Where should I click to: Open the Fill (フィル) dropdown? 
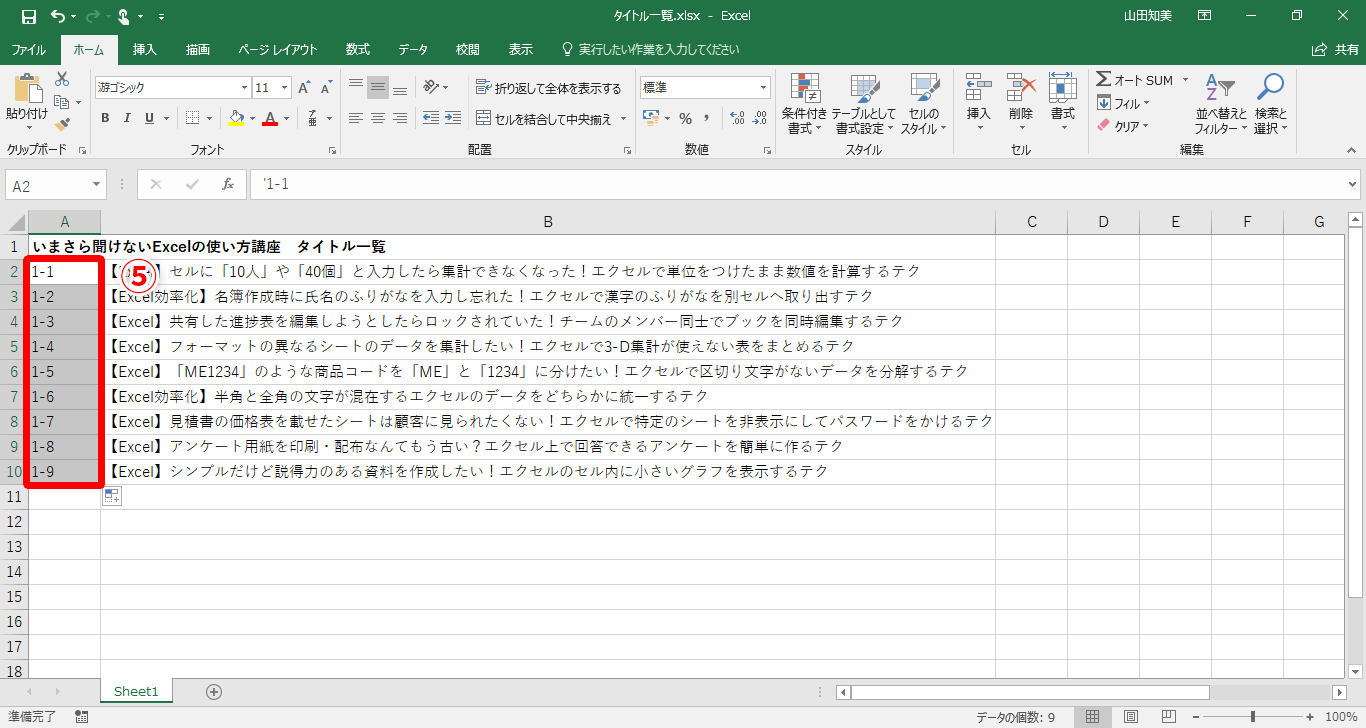pos(1124,103)
